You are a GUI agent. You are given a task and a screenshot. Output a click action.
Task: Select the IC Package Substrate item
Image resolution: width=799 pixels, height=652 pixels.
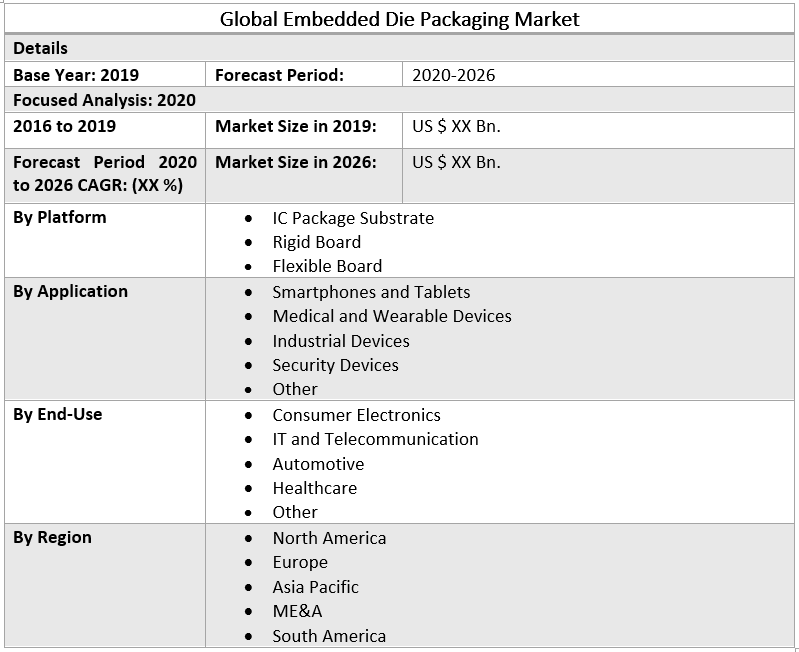tap(353, 218)
